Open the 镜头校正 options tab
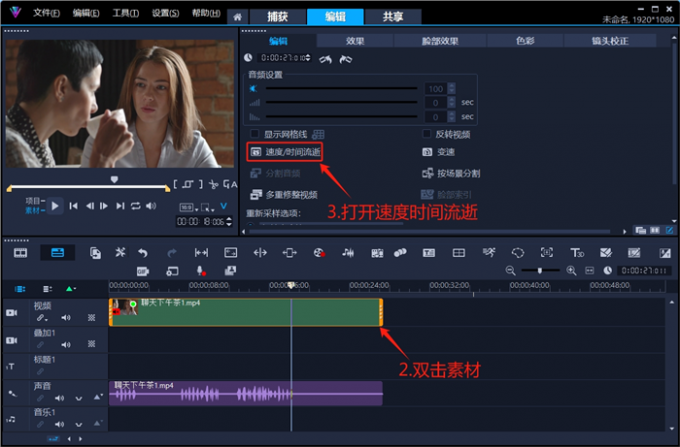The width and height of the screenshot is (680, 447). point(610,41)
